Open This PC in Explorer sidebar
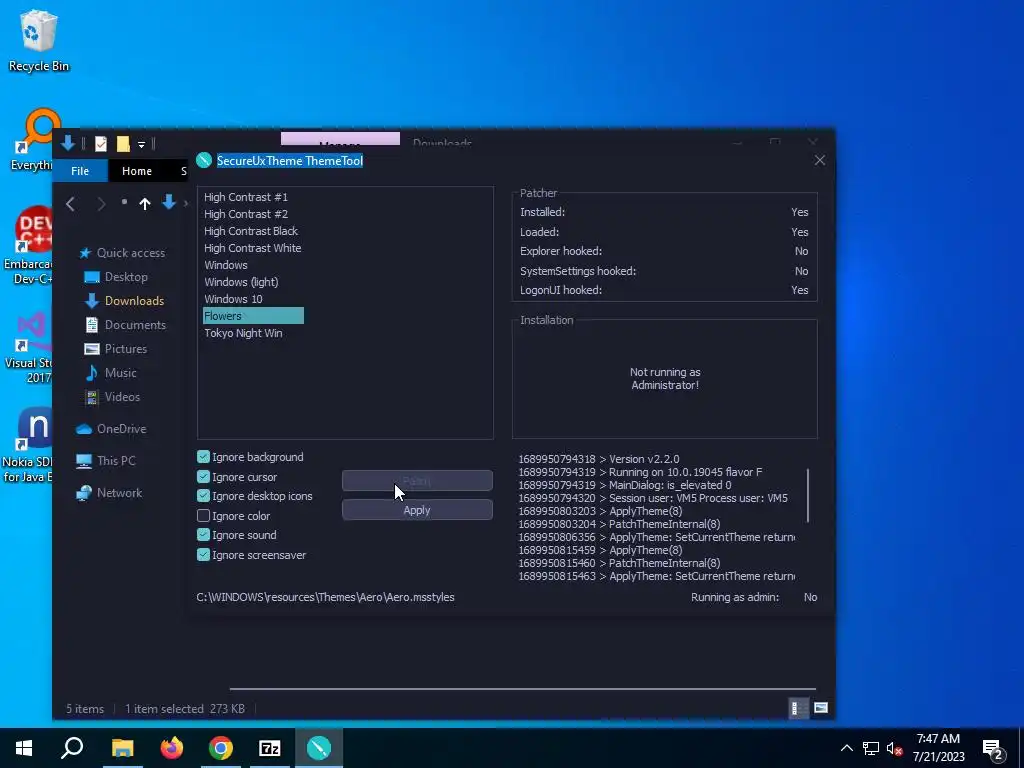Viewport: 1024px width, 768px height. (105, 460)
